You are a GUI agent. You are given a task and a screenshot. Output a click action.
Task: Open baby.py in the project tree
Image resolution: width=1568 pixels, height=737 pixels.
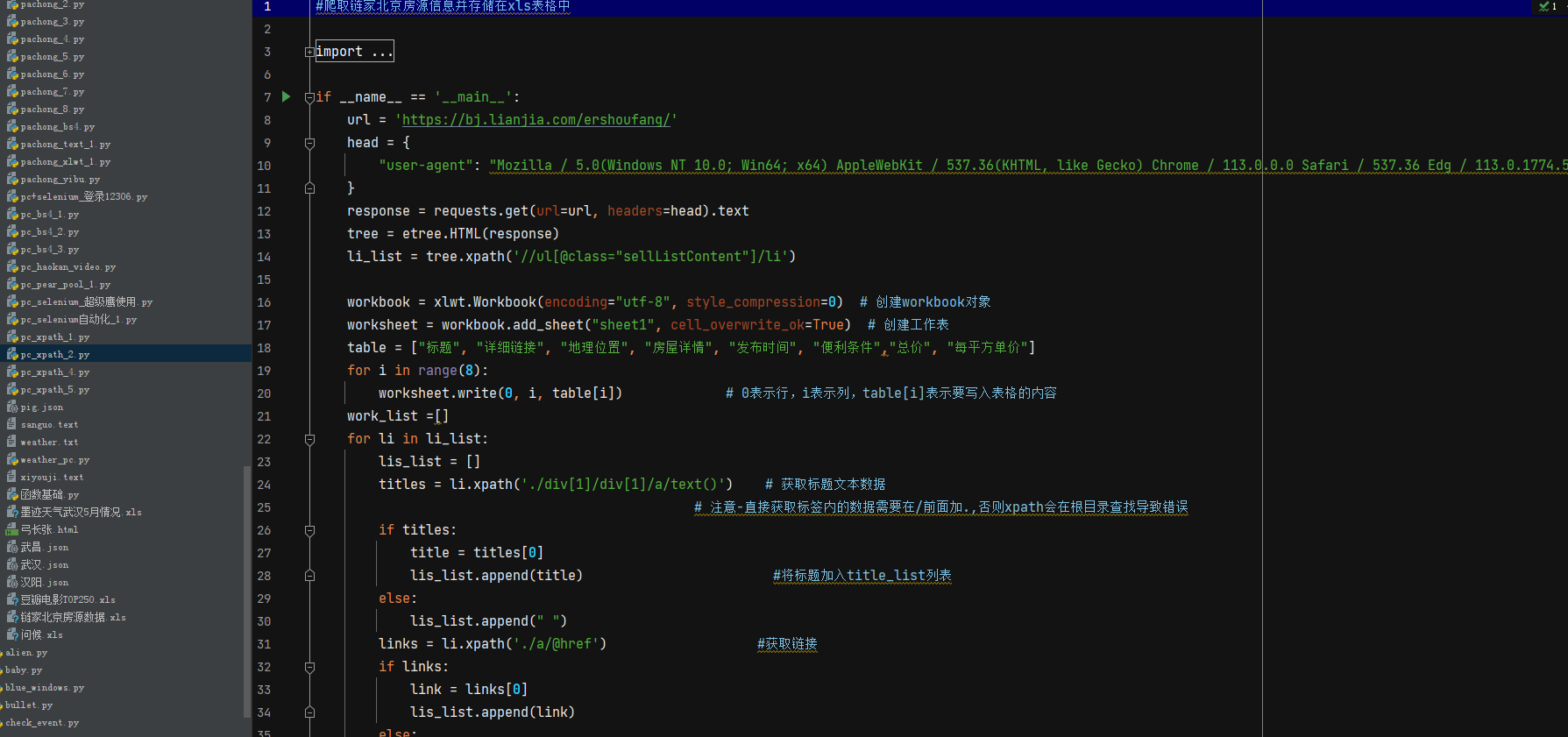[x=24, y=670]
